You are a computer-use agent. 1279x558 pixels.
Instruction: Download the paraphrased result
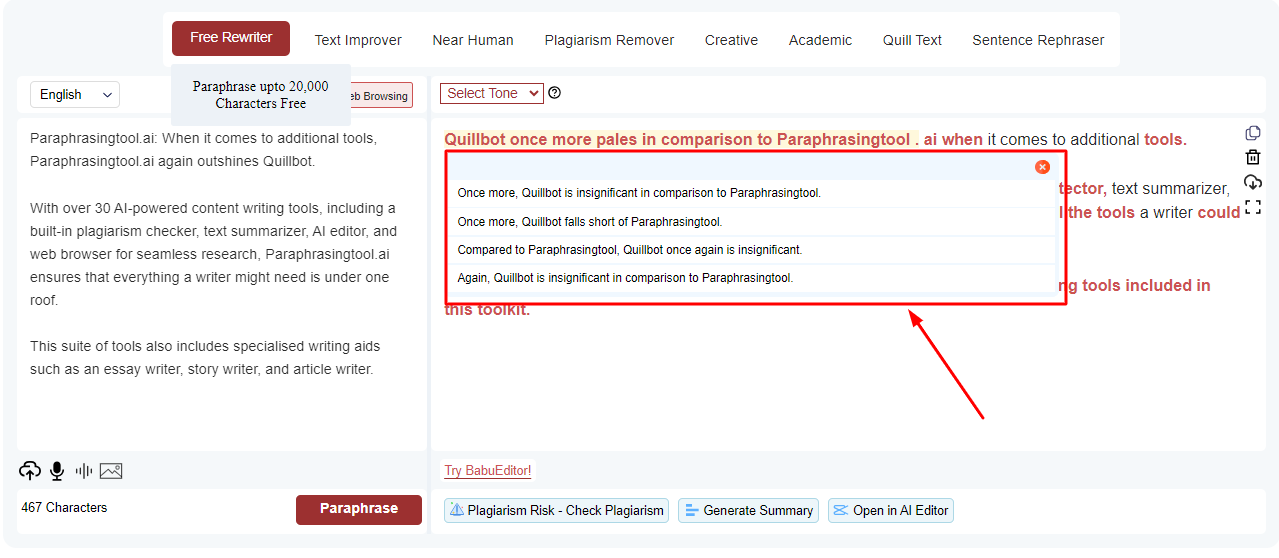(1253, 182)
